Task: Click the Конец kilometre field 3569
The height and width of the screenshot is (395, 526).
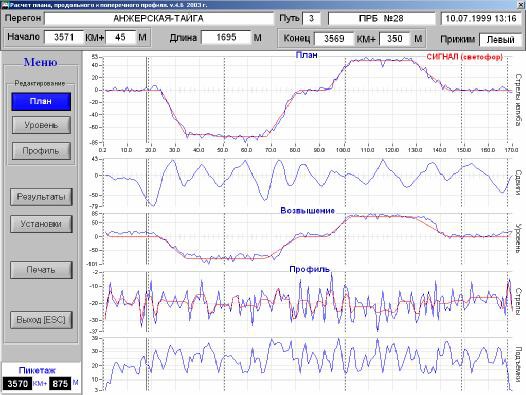Action: tap(334, 39)
